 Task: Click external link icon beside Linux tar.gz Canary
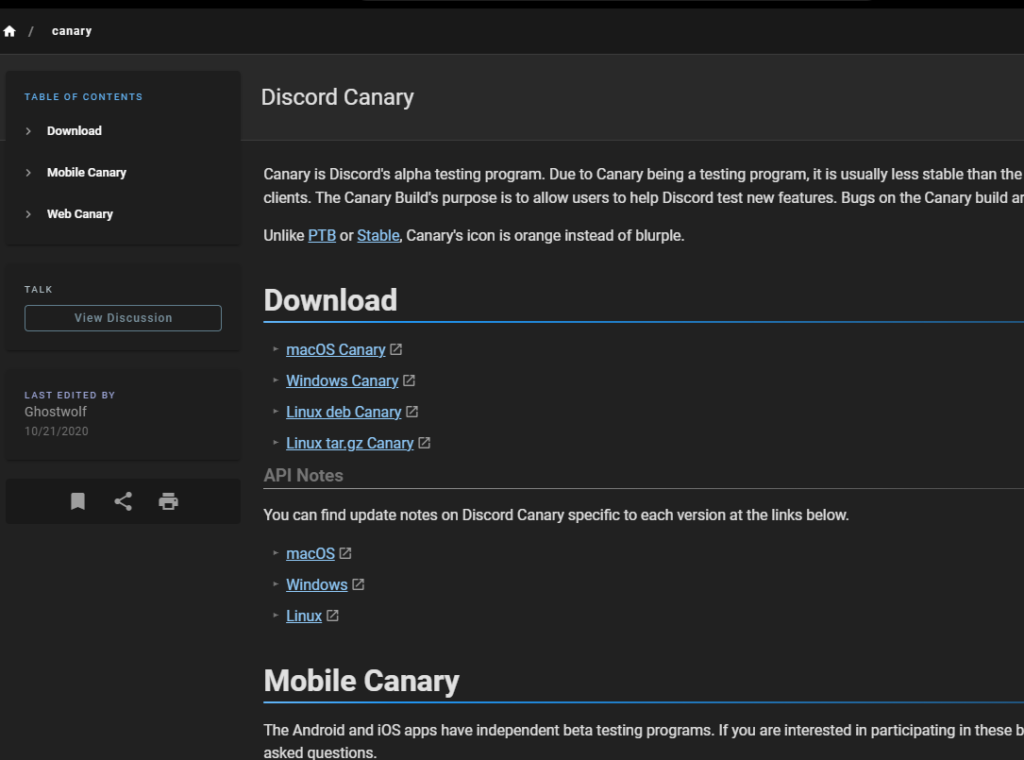424,443
